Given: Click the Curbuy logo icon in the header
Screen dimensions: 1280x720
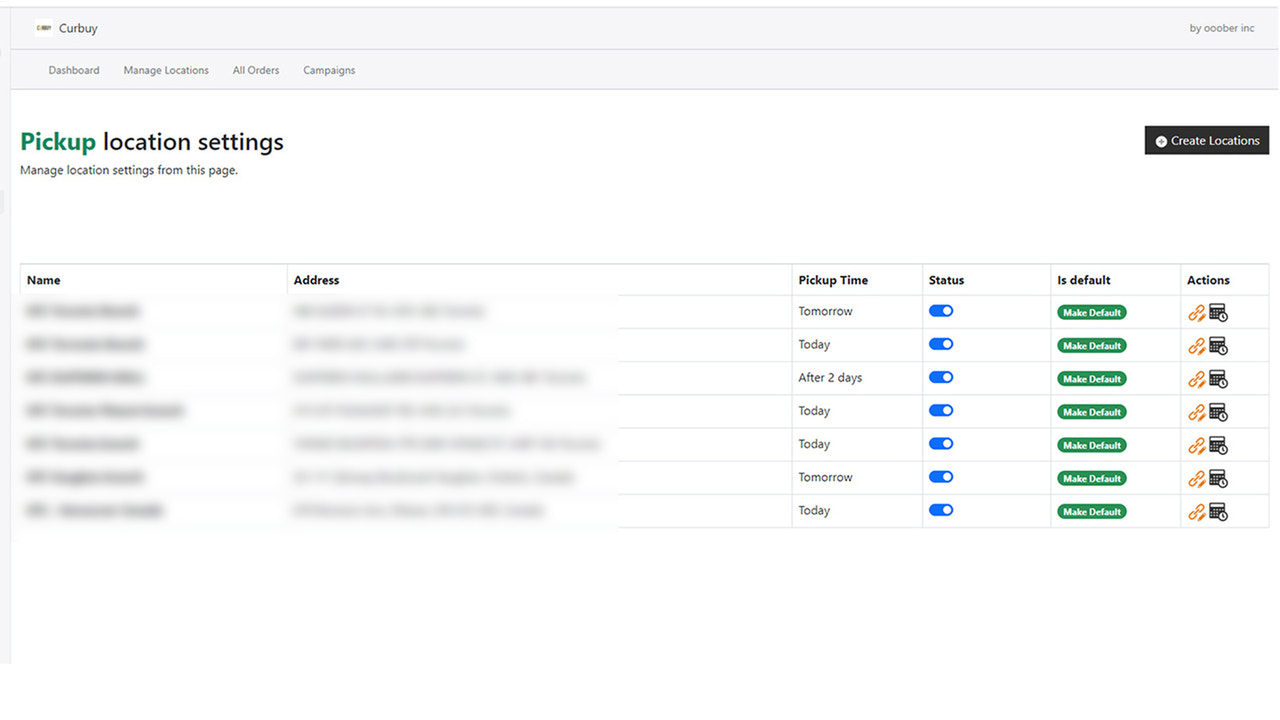Looking at the screenshot, I should (43, 28).
